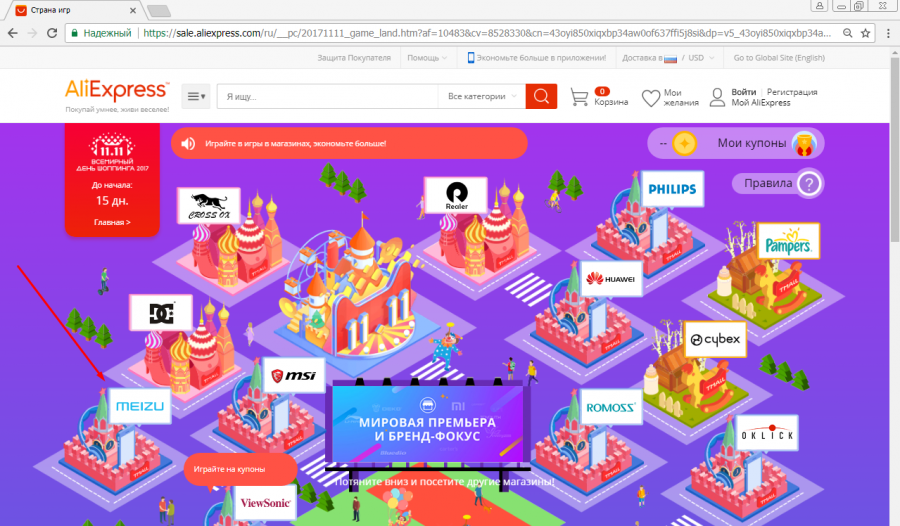Click Go to Global Site (English)
The width and height of the screenshot is (900, 526).
(779, 58)
